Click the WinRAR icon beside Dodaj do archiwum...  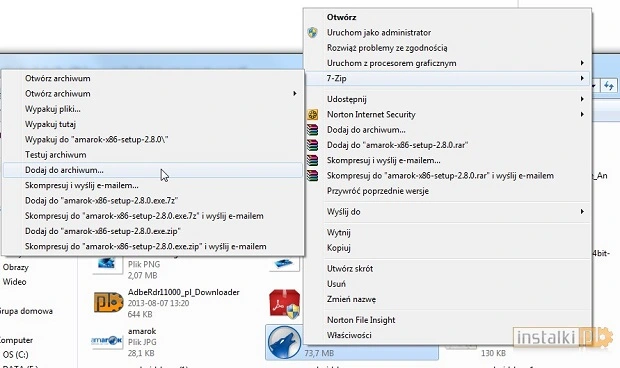312,130
